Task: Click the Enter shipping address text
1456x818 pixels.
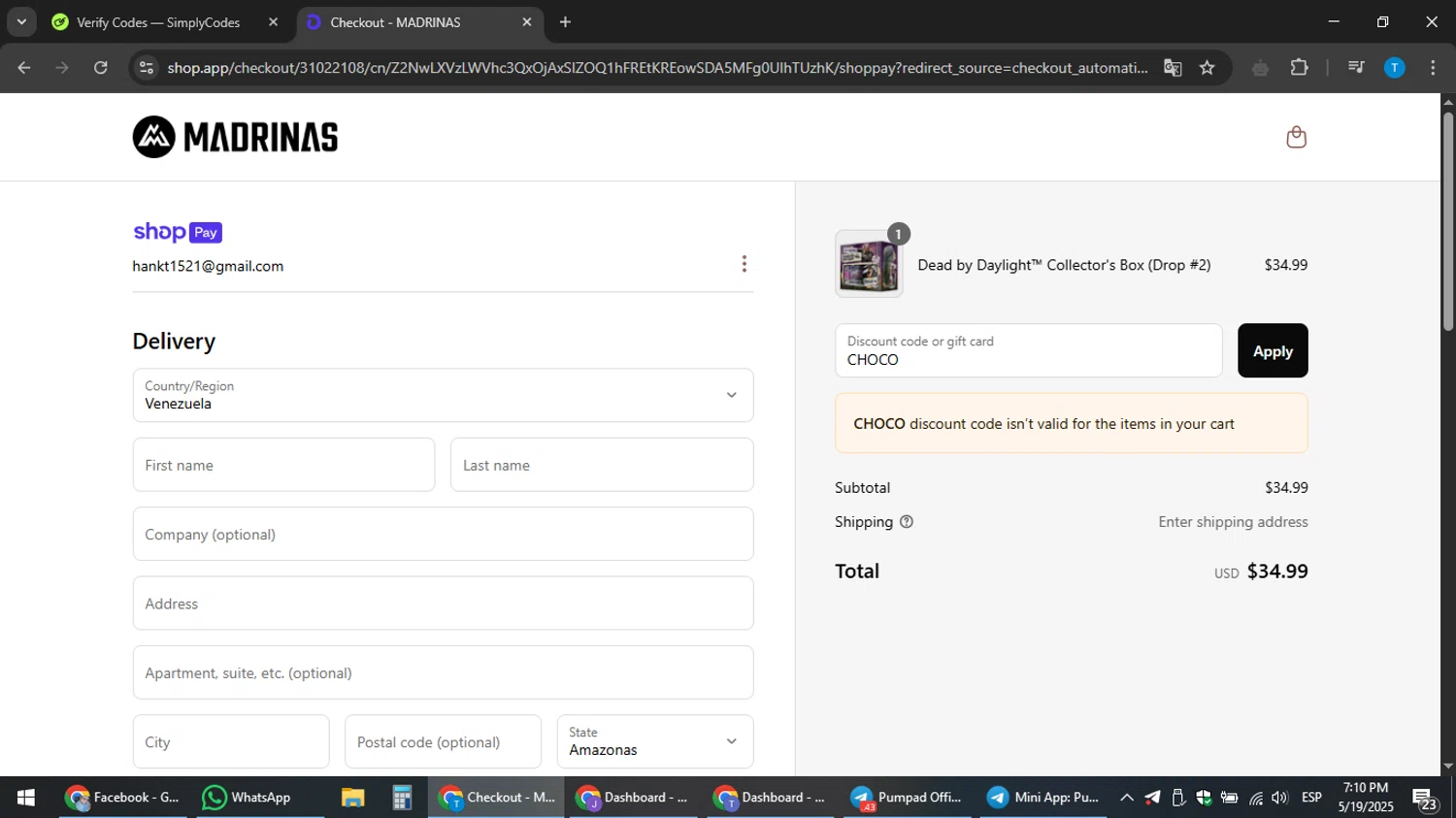Action: (1233, 522)
